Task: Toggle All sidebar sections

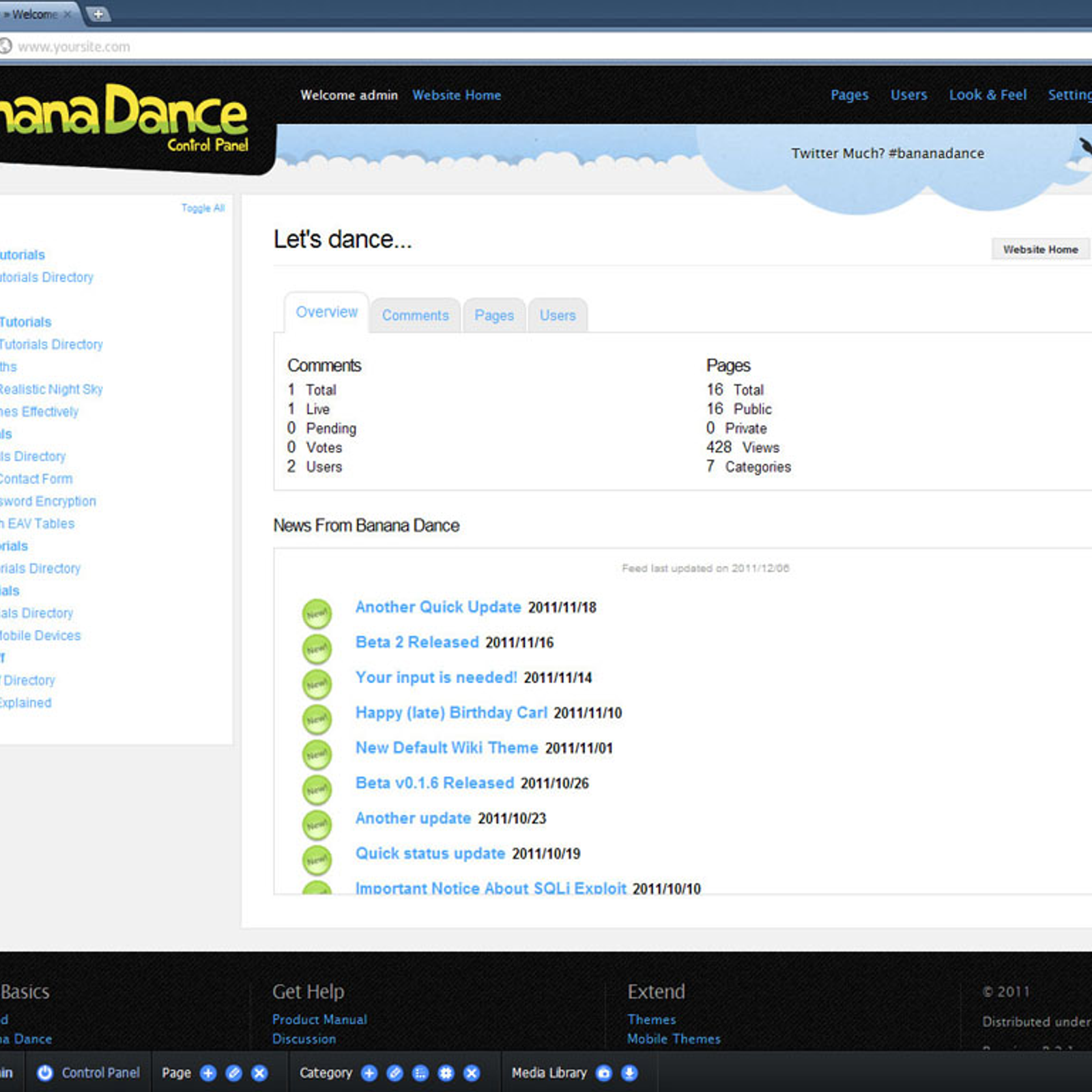Action: click(203, 208)
